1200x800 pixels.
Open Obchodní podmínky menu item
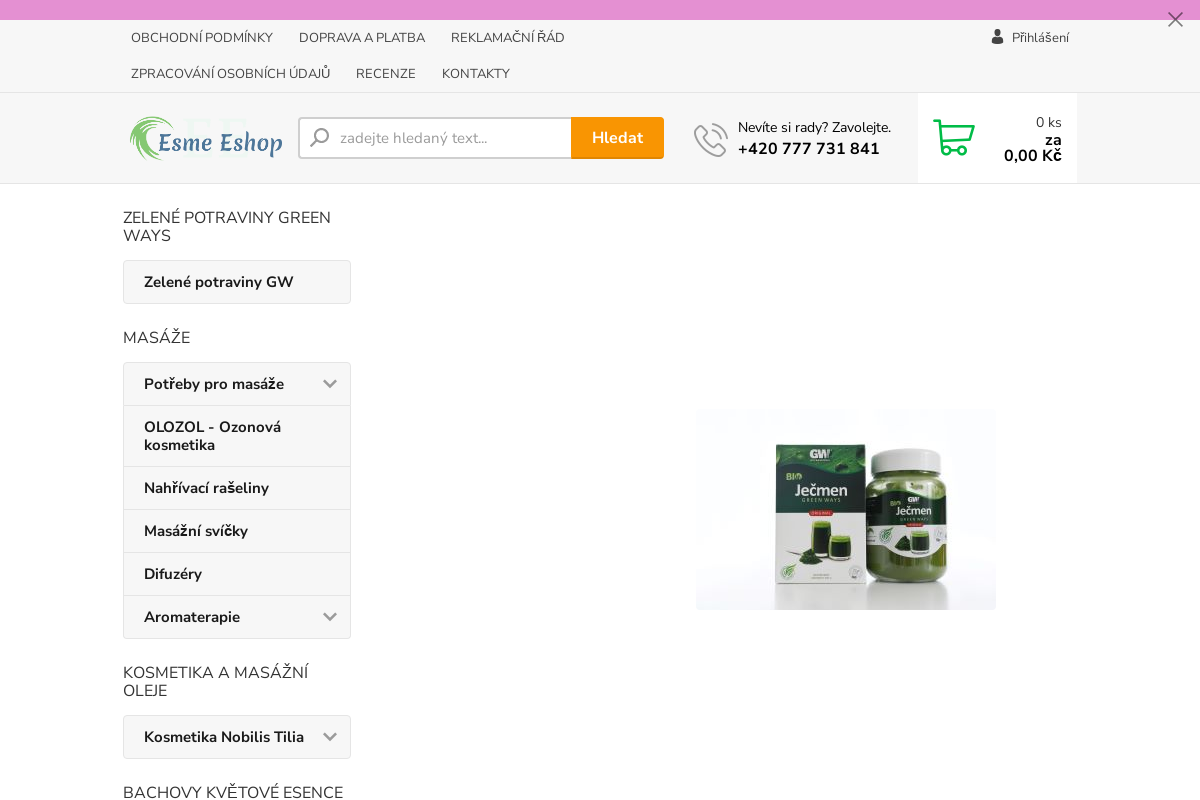[x=202, y=38]
